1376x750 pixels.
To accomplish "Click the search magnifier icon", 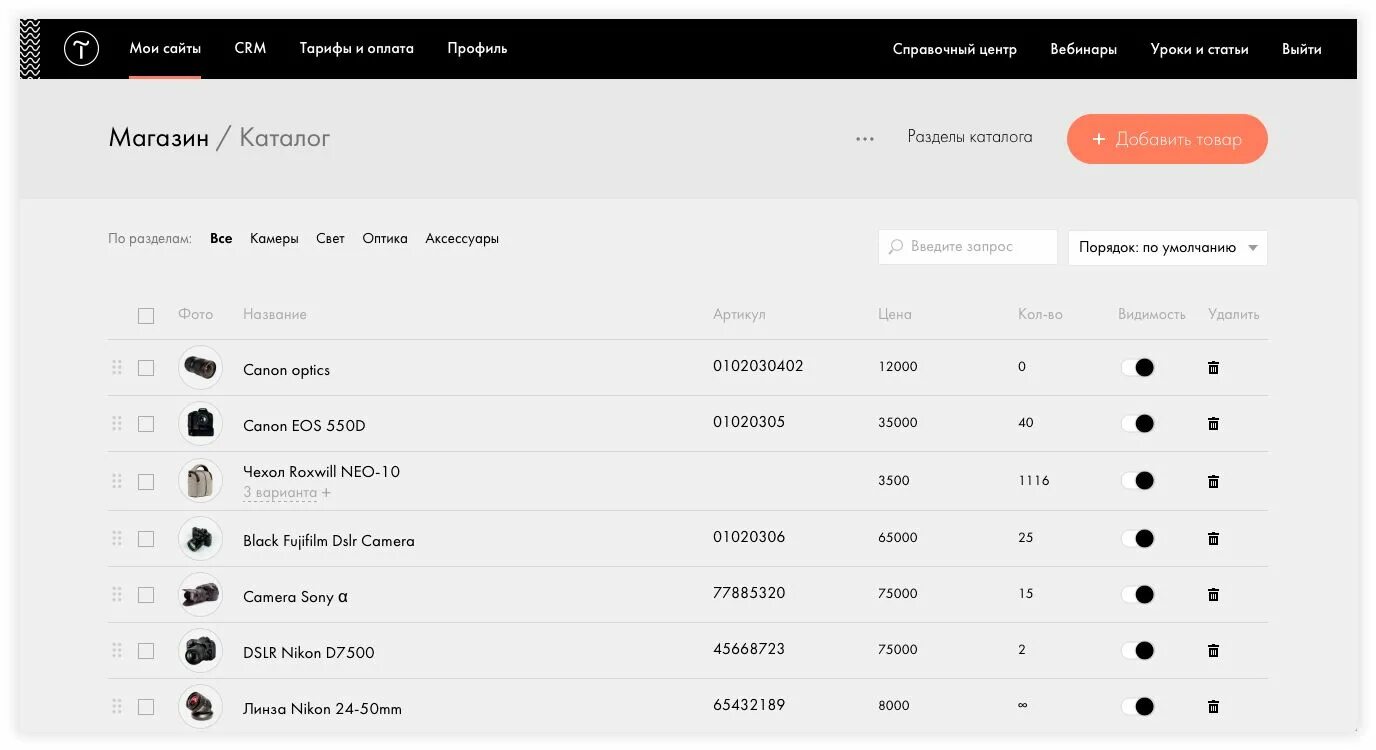I will pos(895,247).
